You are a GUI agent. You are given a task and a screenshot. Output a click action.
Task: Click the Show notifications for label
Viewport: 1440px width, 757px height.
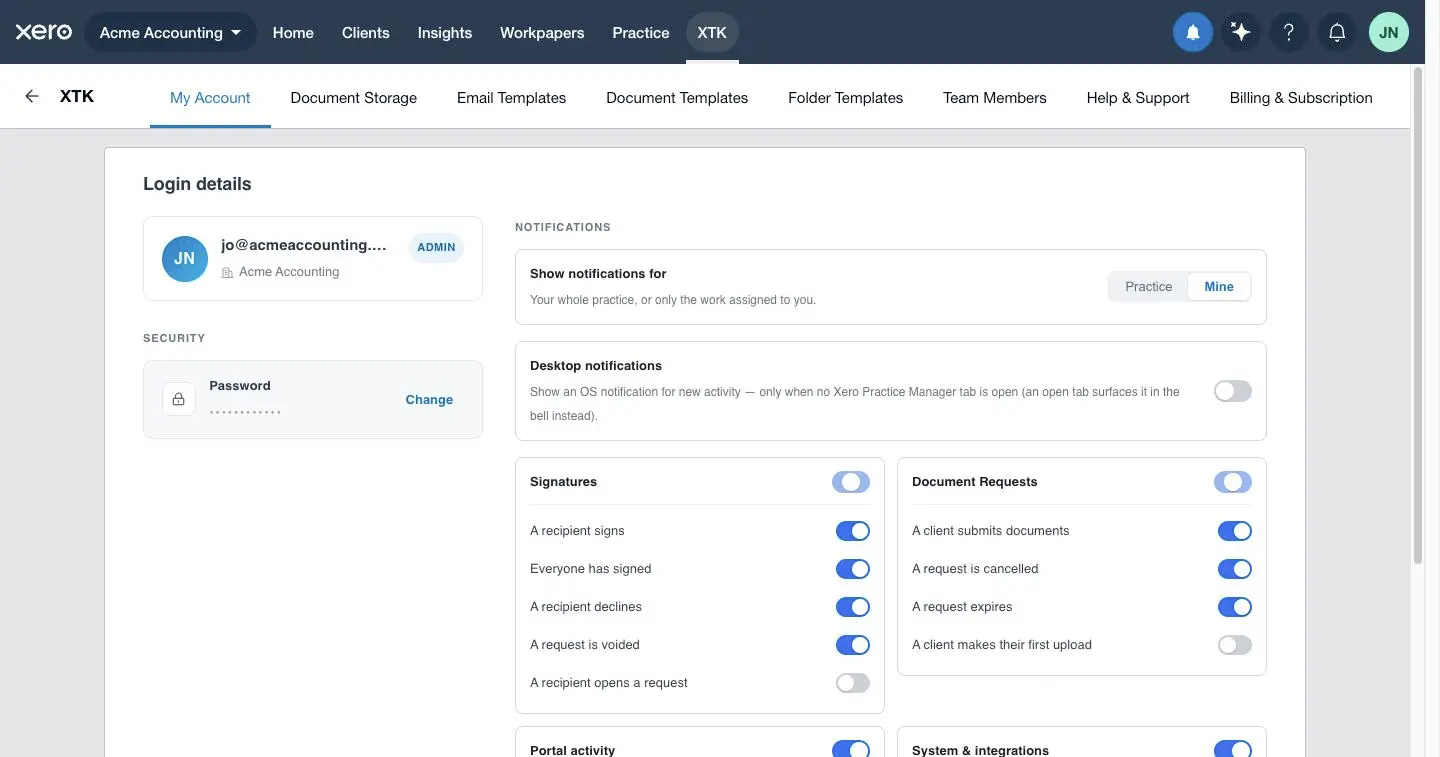click(598, 274)
